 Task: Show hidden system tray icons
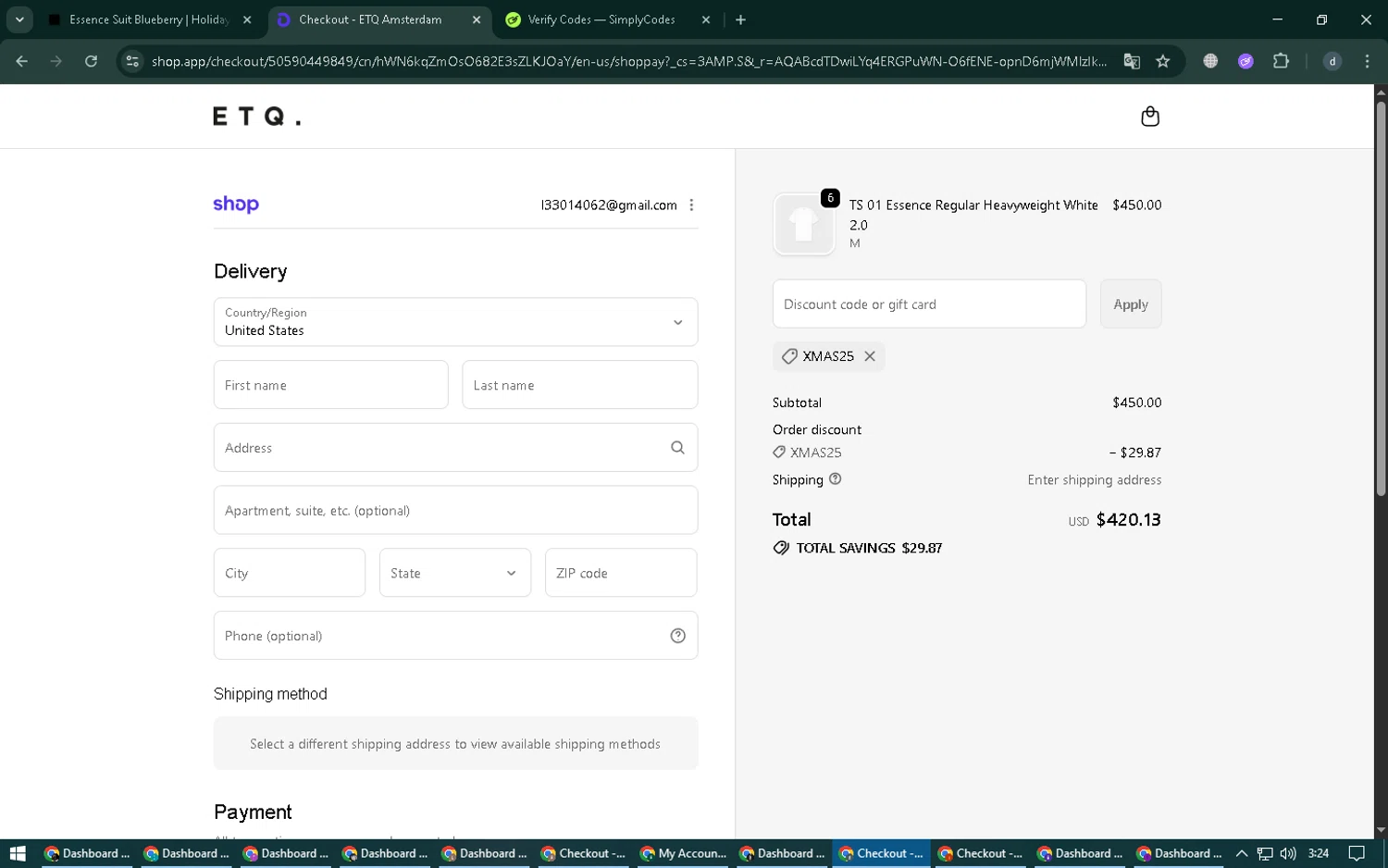pos(1242,853)
